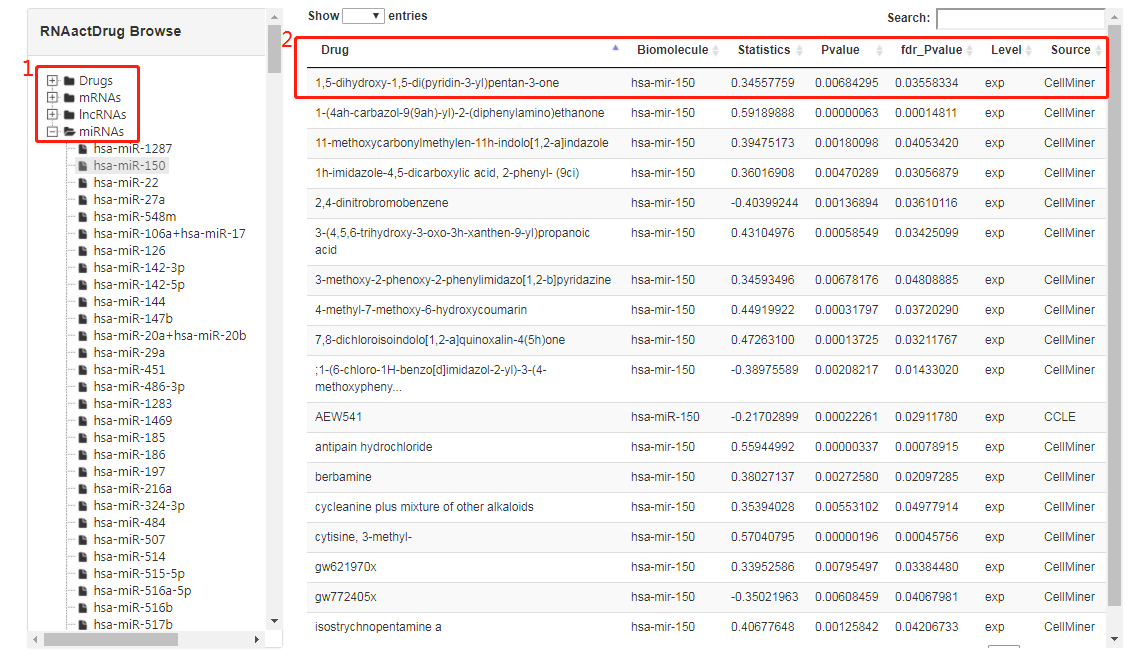Expand the mRNAs tree node
Image resolution: width=1145 pixels, height=662 pixels.
pos(52,98)
